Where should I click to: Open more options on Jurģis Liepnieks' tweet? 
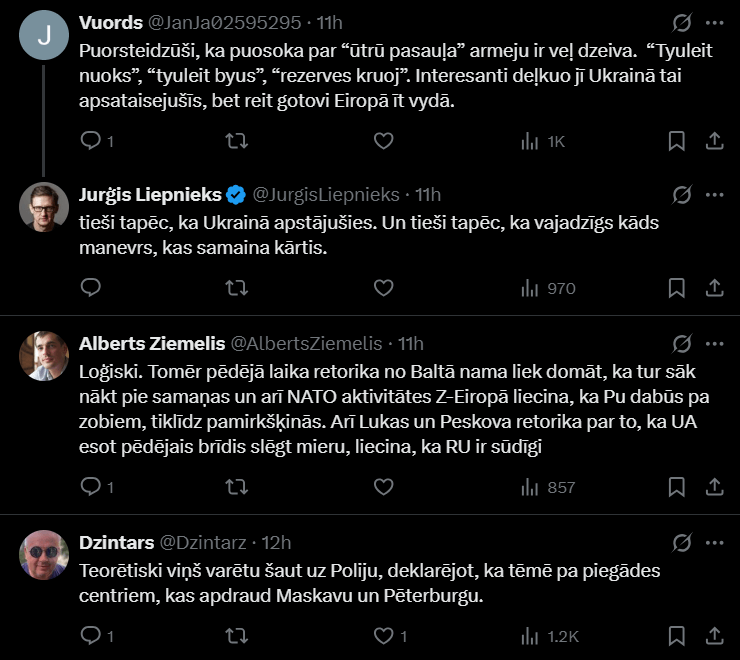tap(714, 194)
